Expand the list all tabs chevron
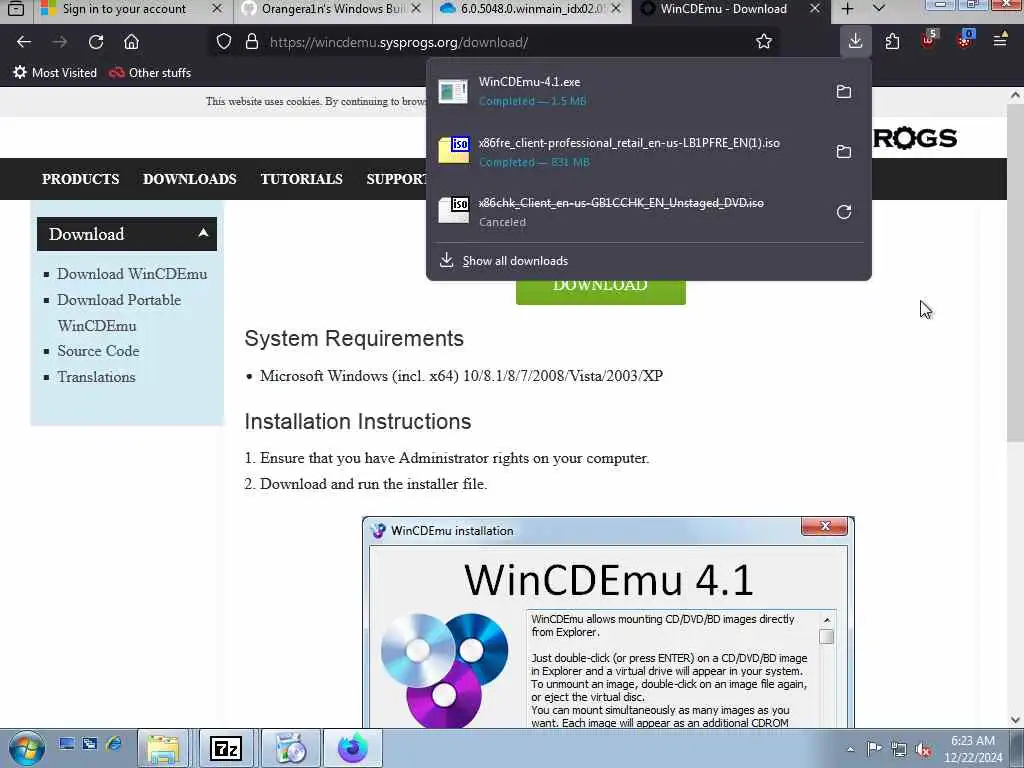The width and height of the screenshot is (1024, 768). click(879, 9)
